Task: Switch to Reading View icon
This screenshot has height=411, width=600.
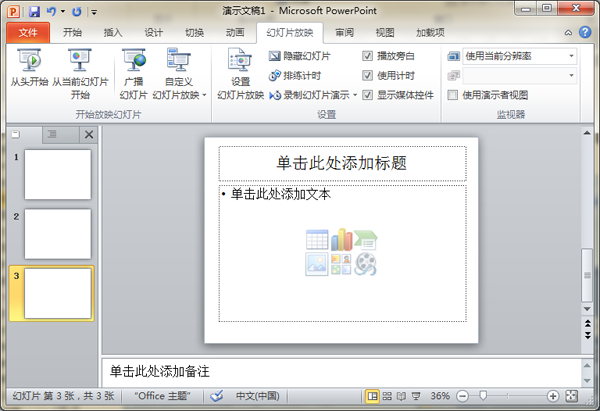Action: (x=401, y=396)
